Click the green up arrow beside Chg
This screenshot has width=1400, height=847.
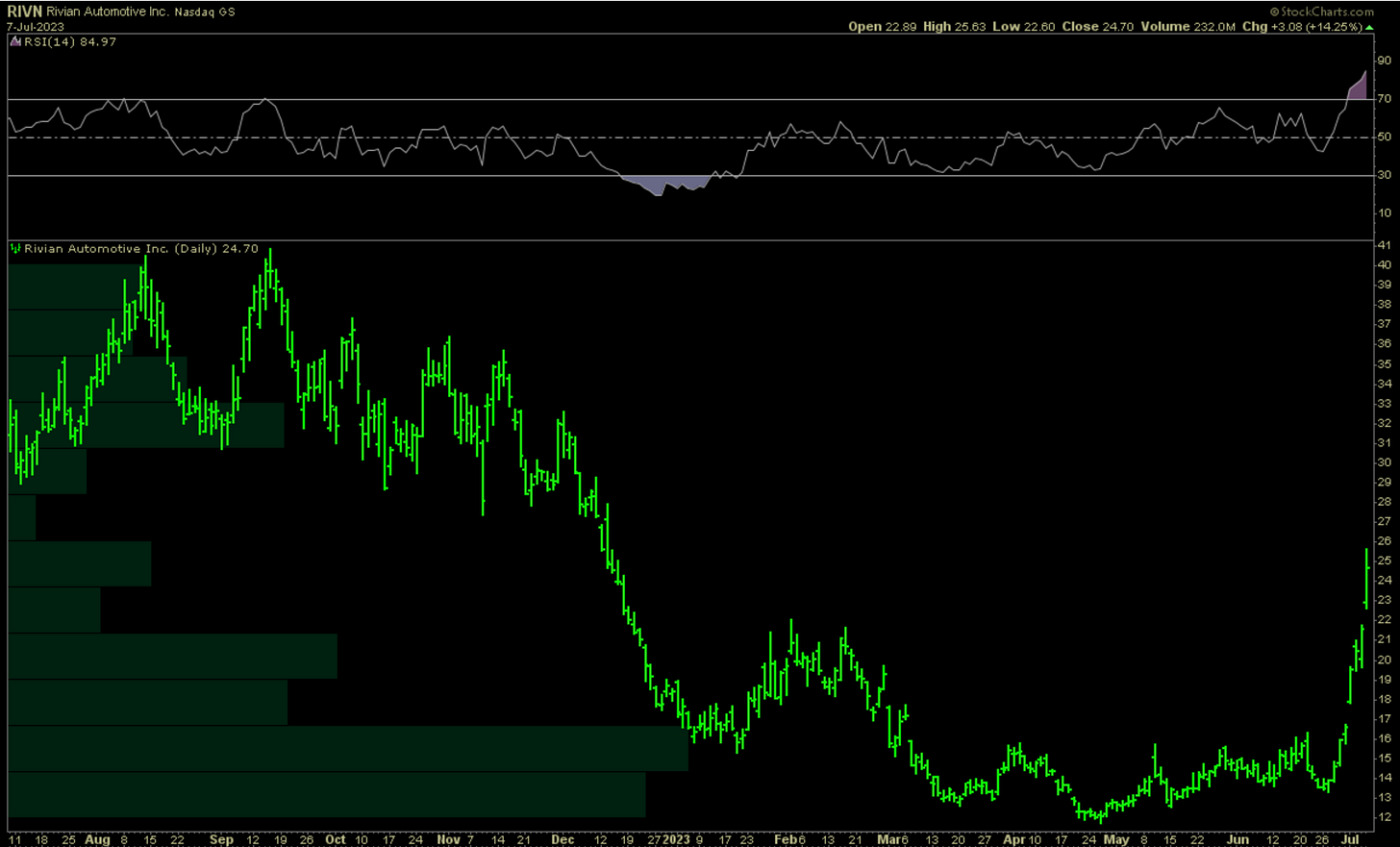[1369, 27]
